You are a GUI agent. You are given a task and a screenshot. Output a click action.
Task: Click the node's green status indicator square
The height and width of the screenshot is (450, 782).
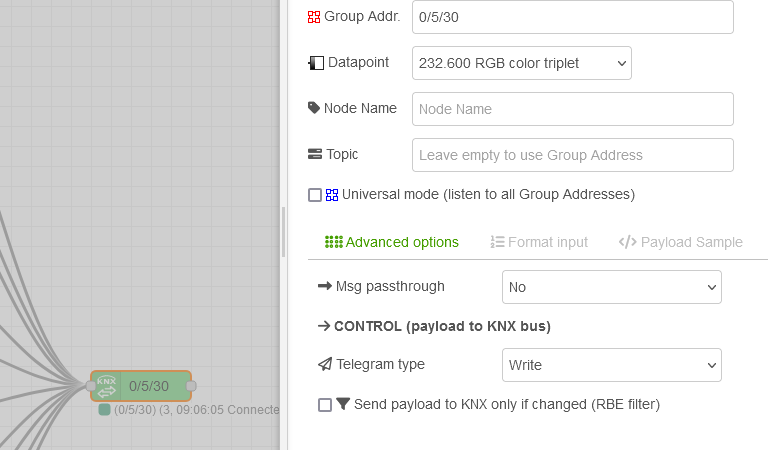click(104, 409)
